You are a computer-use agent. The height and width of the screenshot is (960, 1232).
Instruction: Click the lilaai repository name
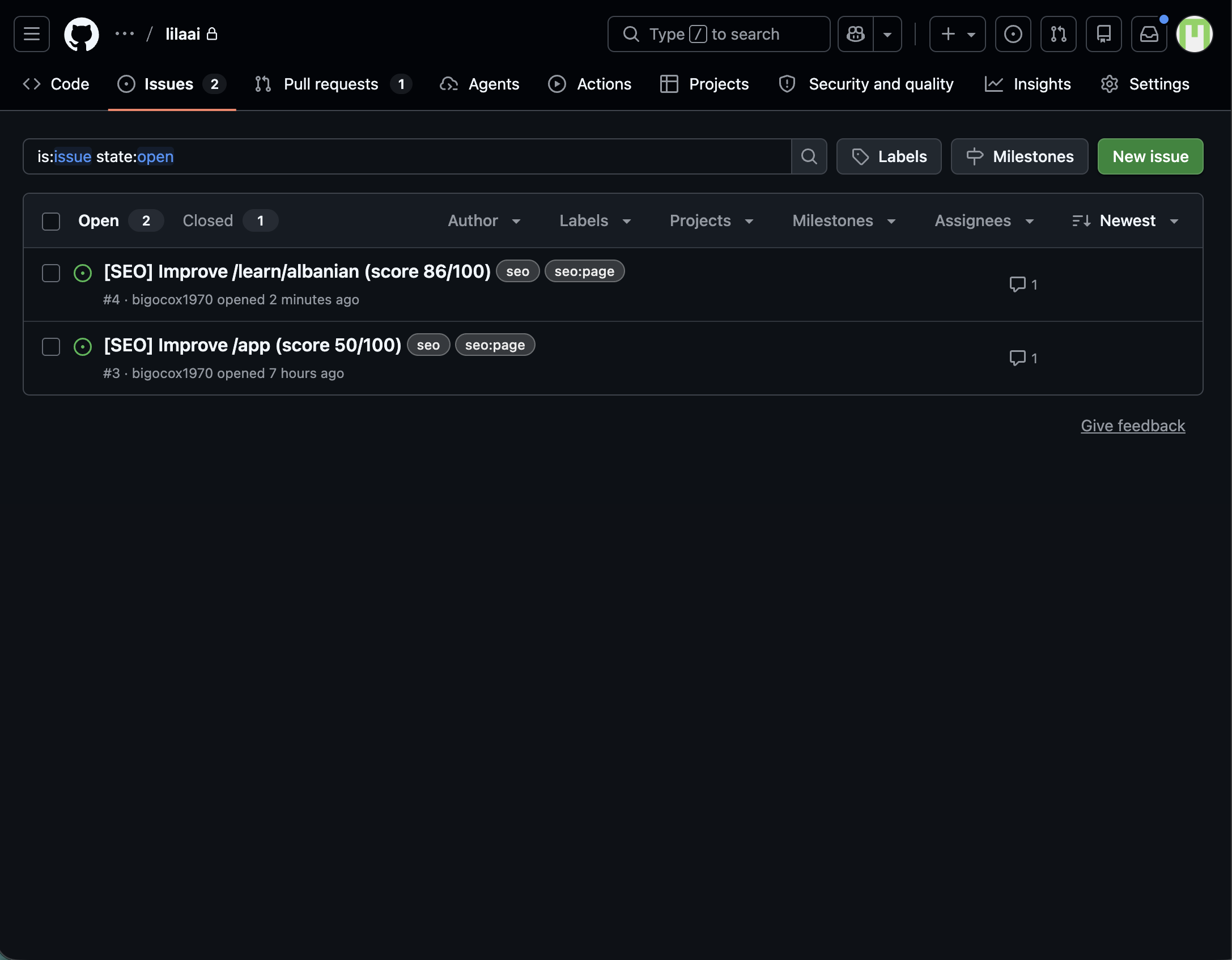182,34
